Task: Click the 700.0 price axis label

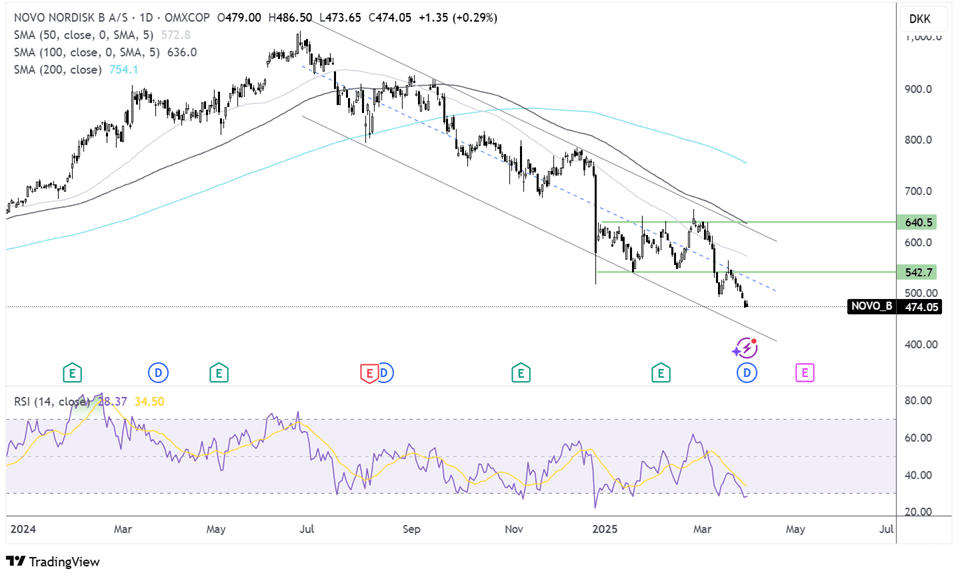Action: 918,191
